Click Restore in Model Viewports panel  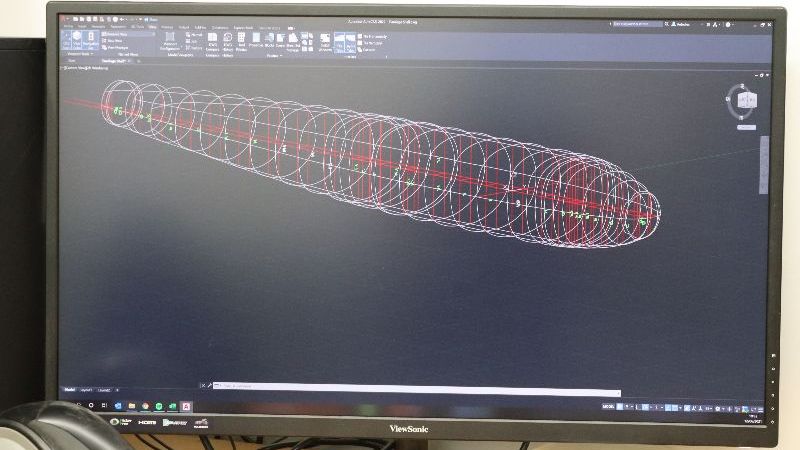[x=193, y=48]
